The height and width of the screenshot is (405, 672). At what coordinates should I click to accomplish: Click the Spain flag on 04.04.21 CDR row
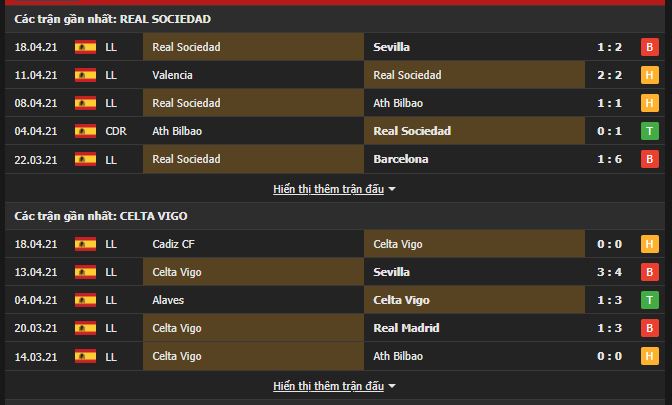pos(85,131)
